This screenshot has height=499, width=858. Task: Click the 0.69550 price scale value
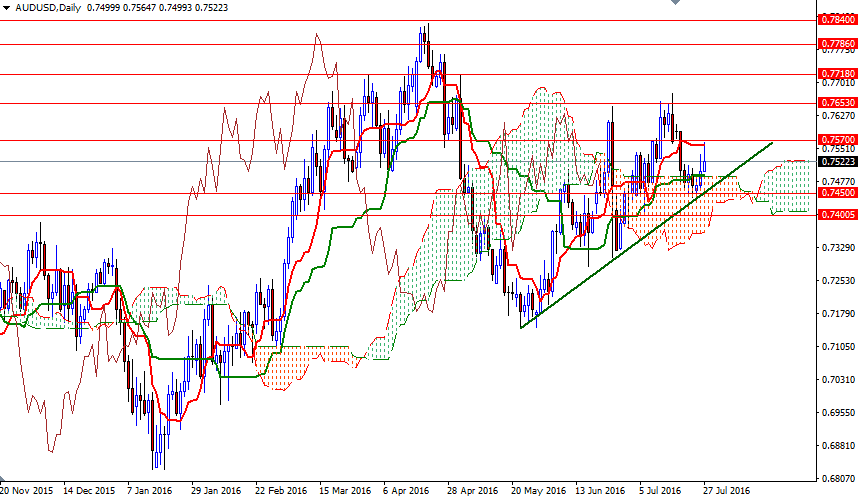point(838,413)
